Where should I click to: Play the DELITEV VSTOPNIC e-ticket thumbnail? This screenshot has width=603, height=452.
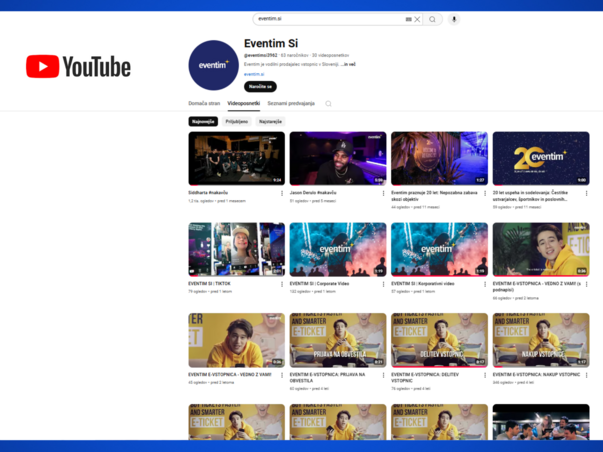click(x=440, y=340)
